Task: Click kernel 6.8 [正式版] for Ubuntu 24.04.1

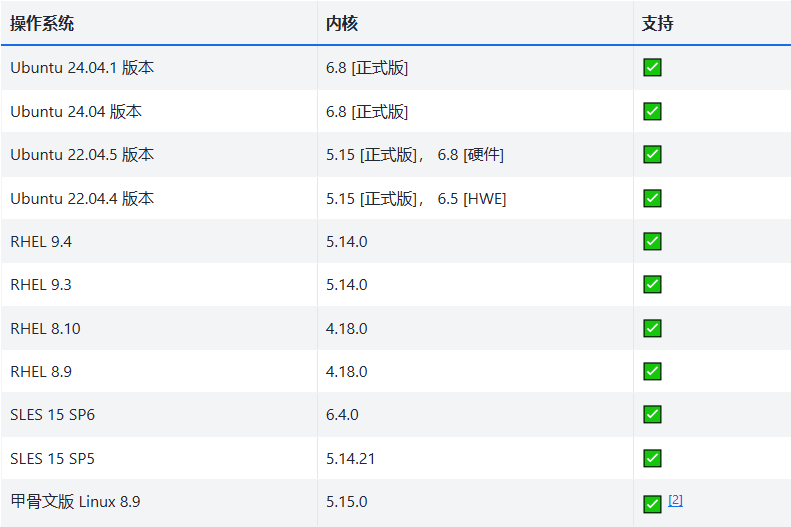Action: pos(367,68)
